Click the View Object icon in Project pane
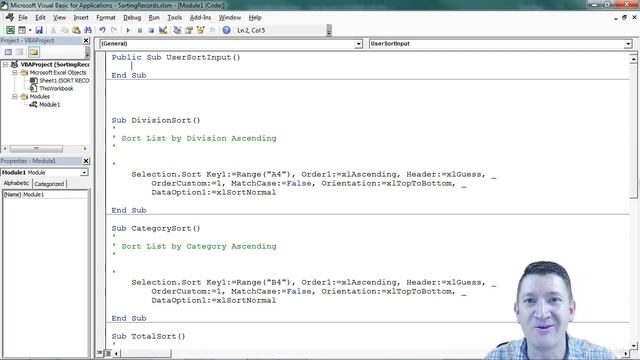The width and height of the screenshot is (640, 360). pyautogui.click(x=20, y=52)
